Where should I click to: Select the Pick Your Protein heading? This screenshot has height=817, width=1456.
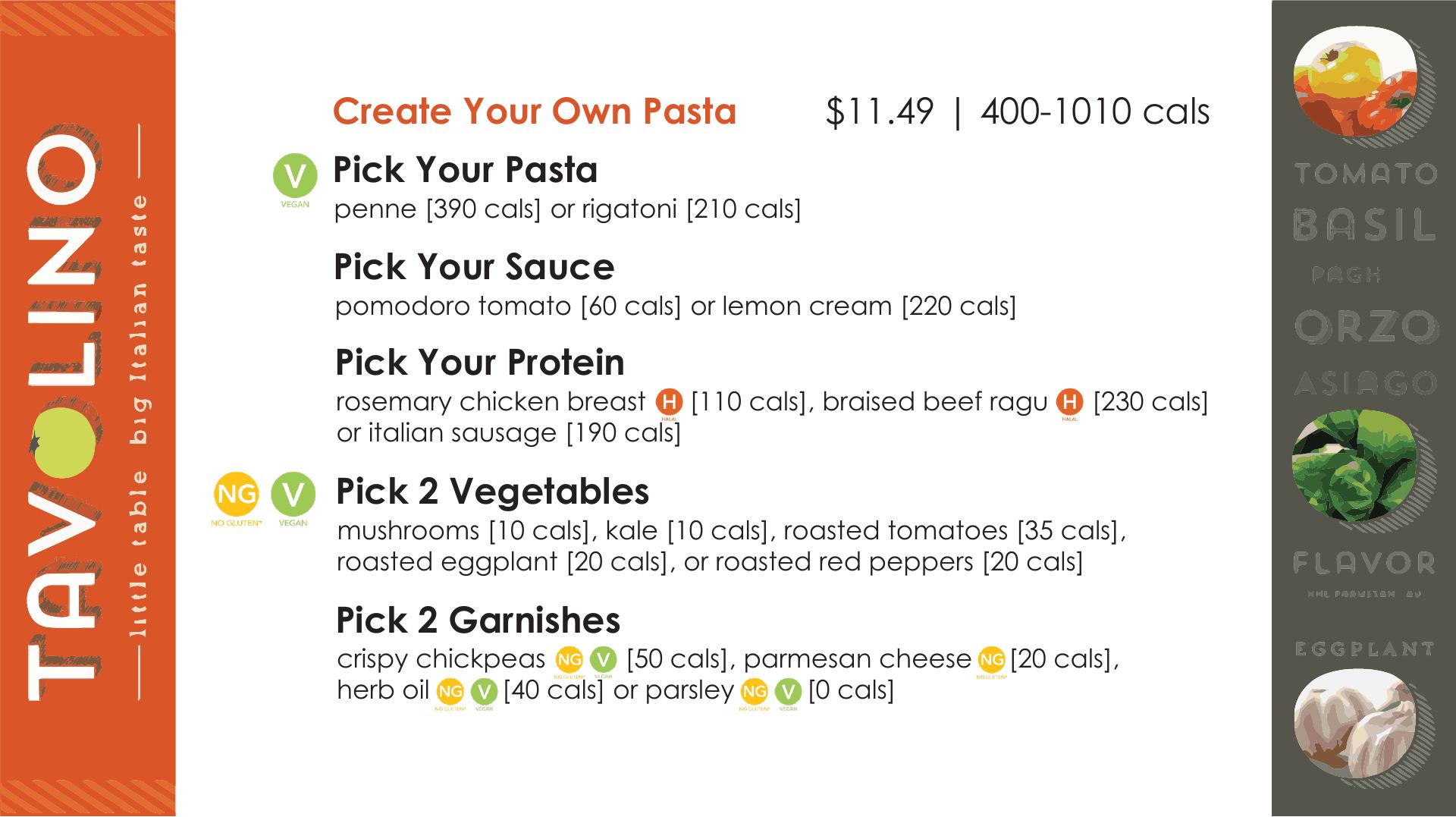pos(479,363)
